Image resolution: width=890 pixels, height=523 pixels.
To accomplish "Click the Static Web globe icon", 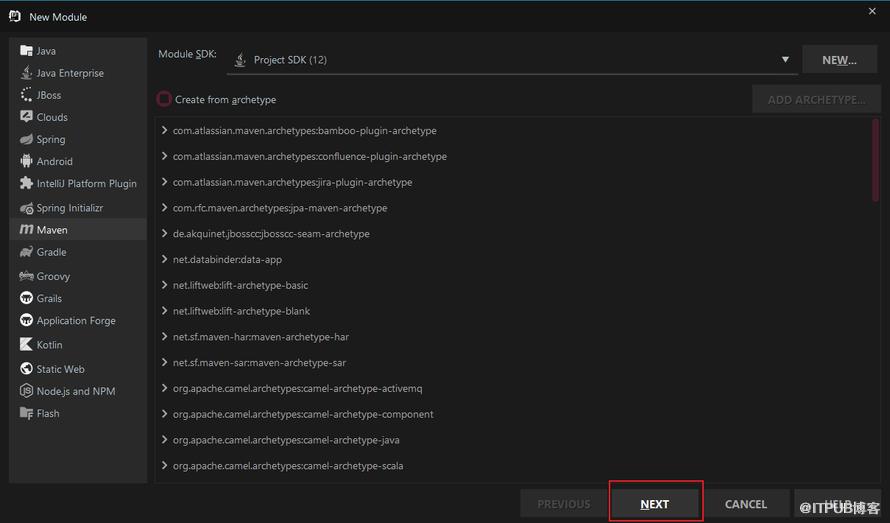I will (x=26, y=369).
